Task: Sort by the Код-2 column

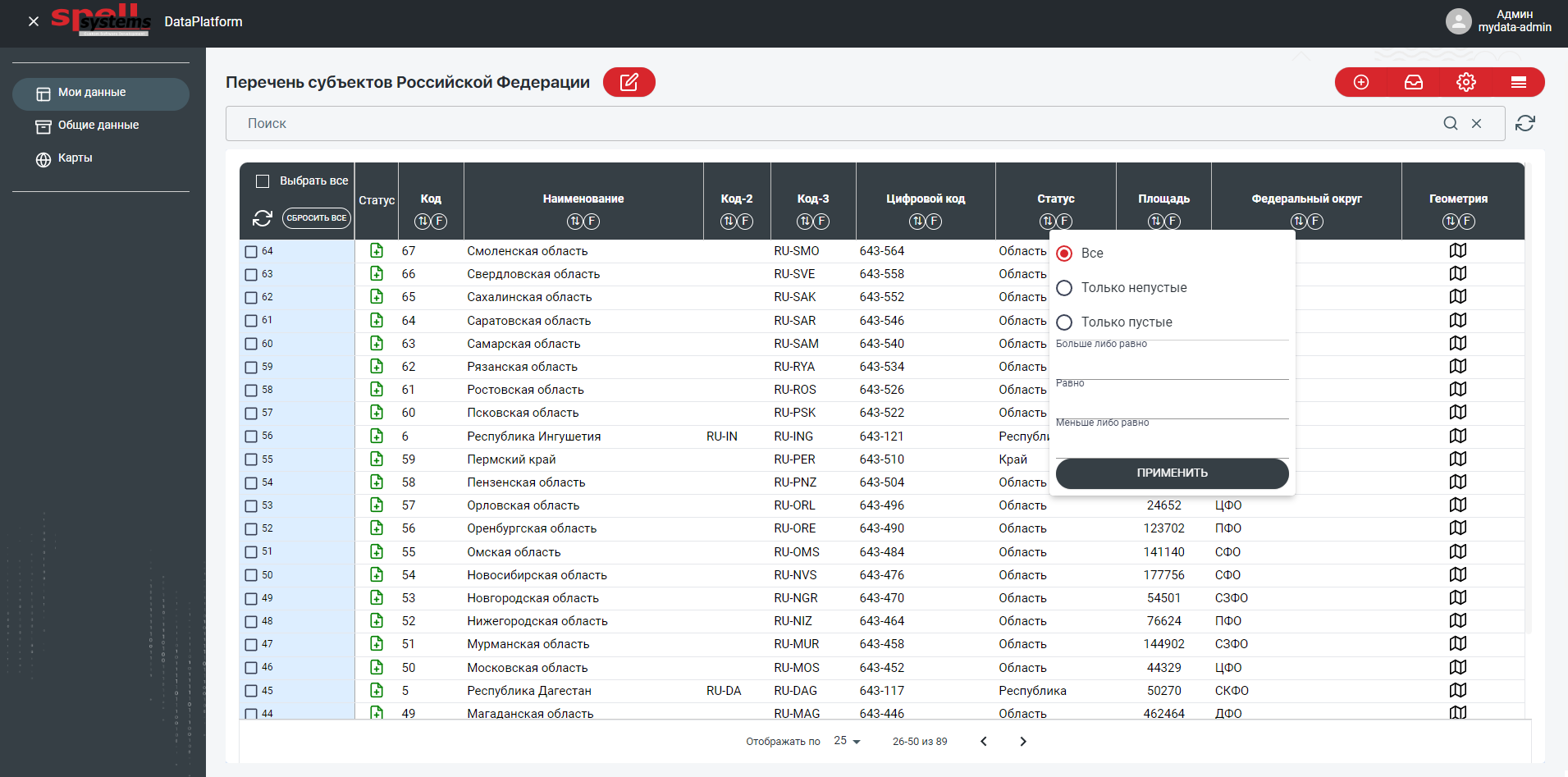Action: (729, 221)
